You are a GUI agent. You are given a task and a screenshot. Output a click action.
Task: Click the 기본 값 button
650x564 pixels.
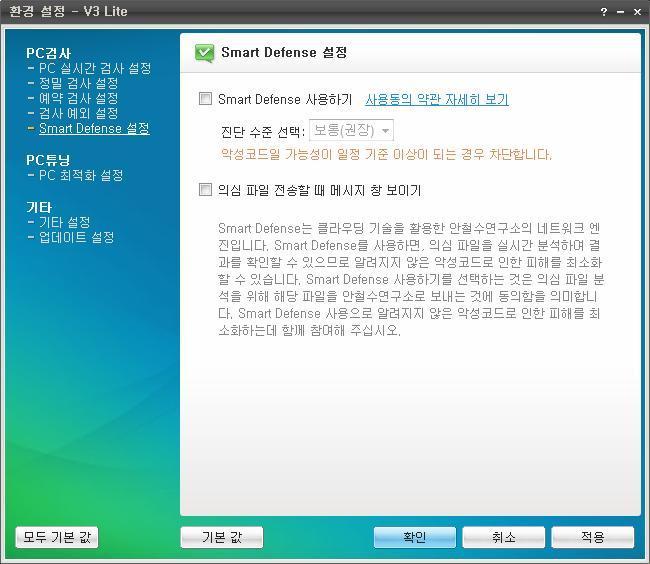point(222,537)
